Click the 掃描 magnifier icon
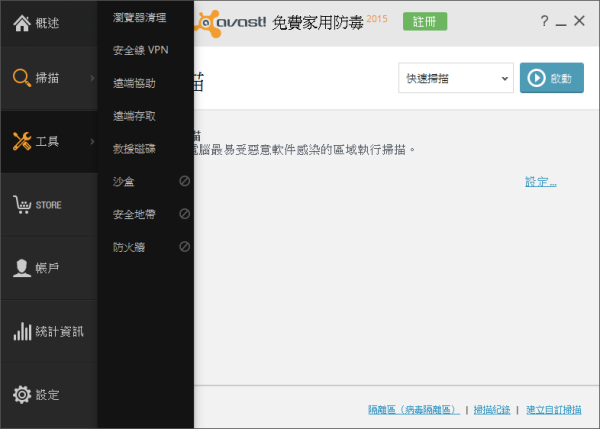This screenshot has height=429, width=600. tap(22, 78)
